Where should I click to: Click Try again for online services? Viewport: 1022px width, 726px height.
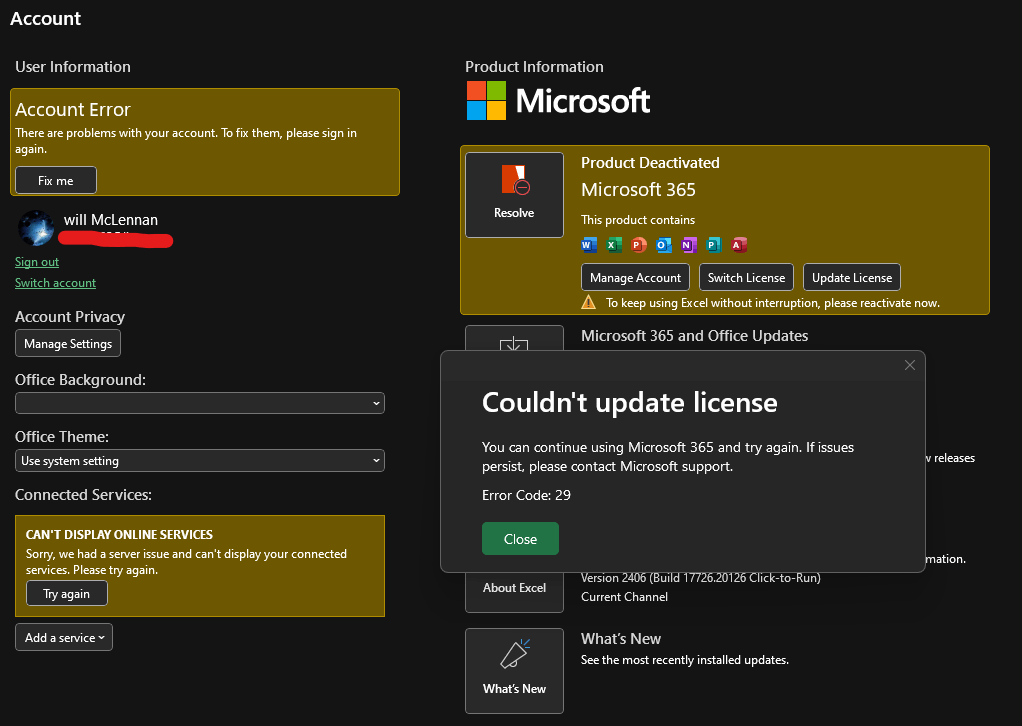(66, 594)
